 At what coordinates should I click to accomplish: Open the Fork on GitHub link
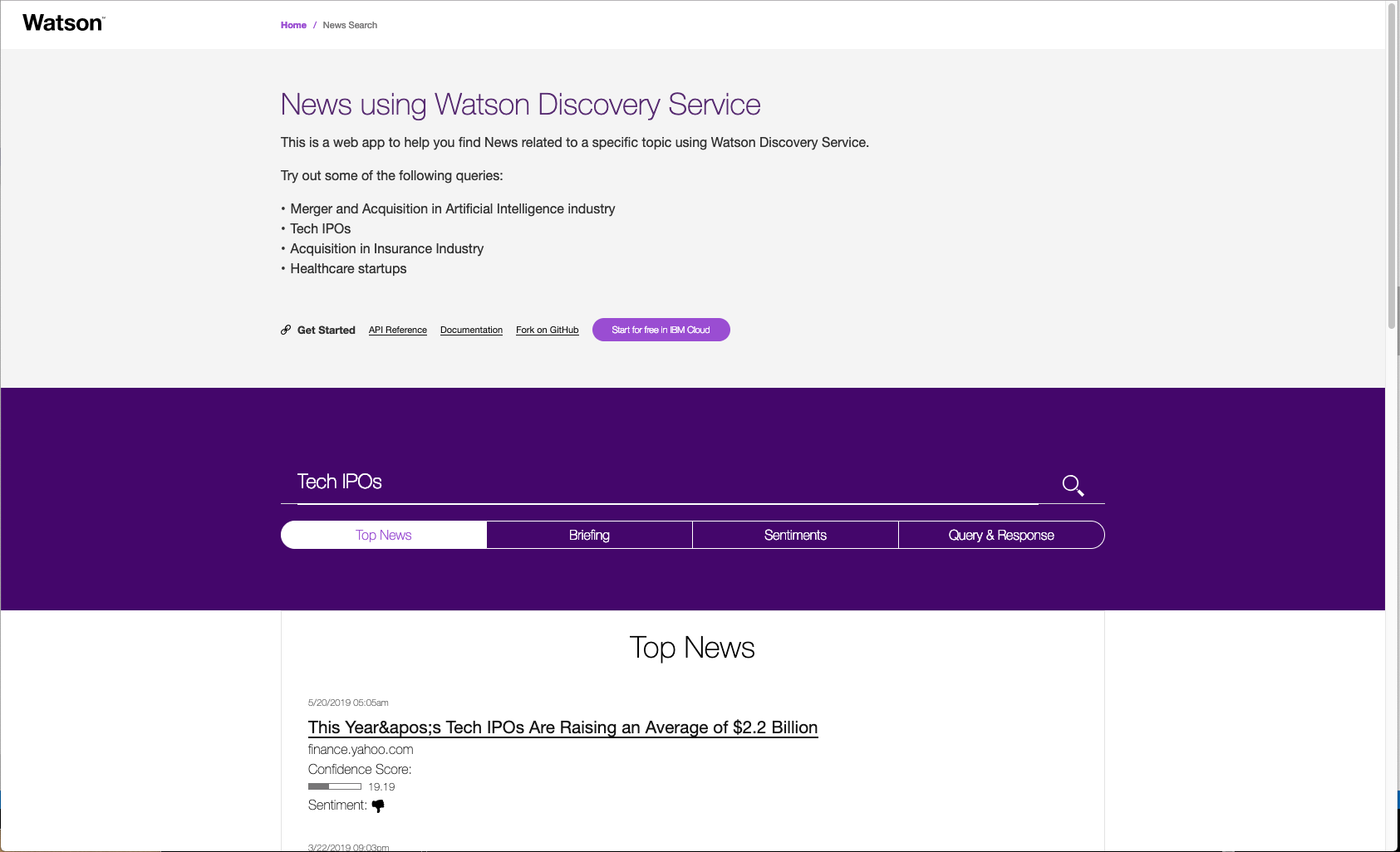[x=548, y=330]
